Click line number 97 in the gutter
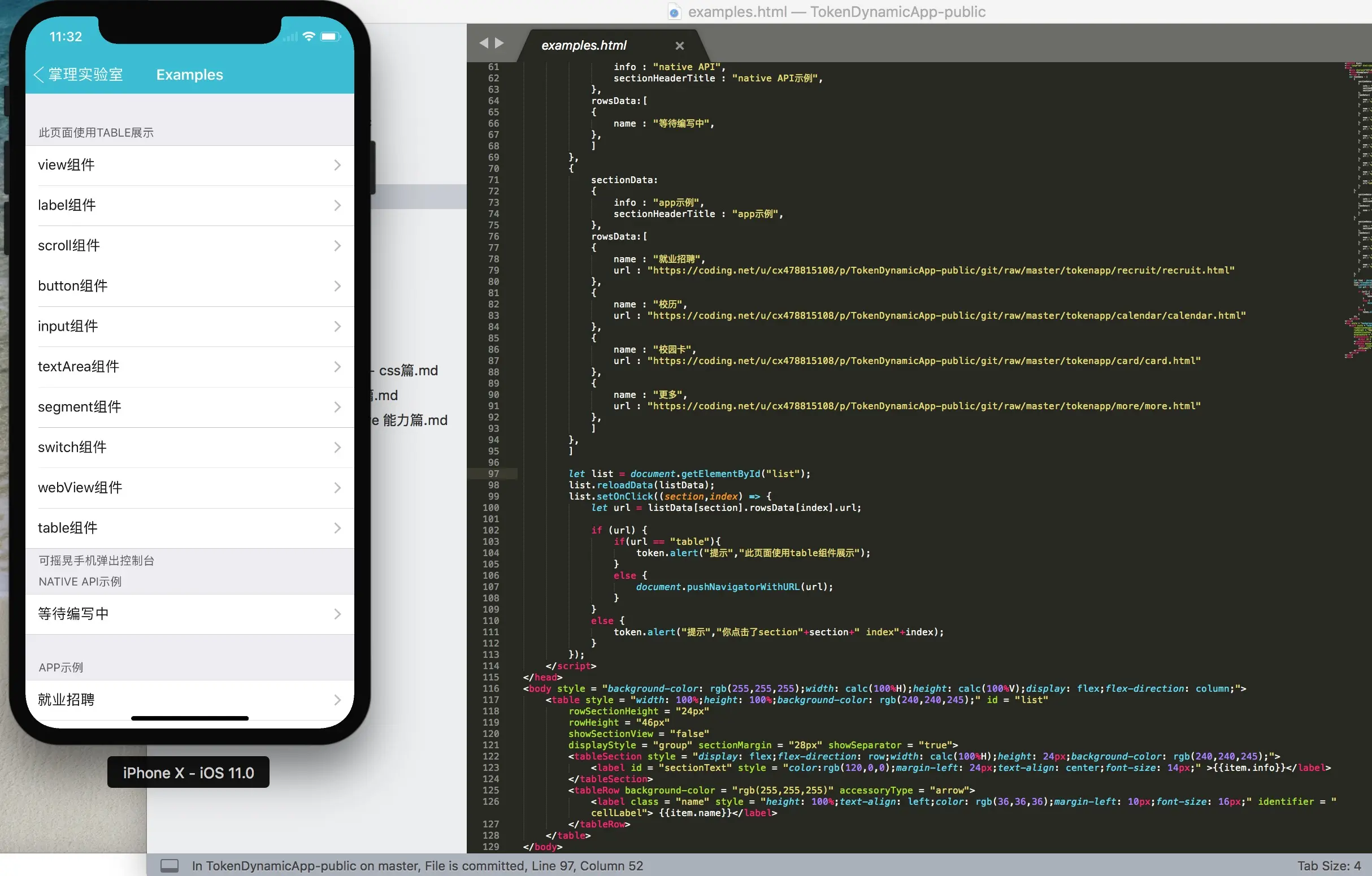1372x876 pixels. (493, 474)
